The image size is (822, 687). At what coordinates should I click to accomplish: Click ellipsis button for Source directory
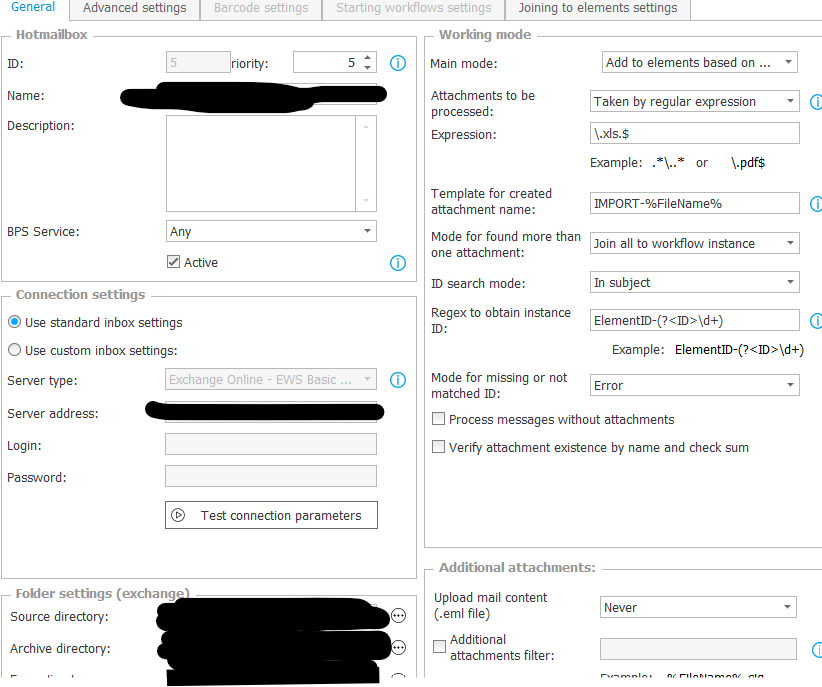click(x=398, y=616)
